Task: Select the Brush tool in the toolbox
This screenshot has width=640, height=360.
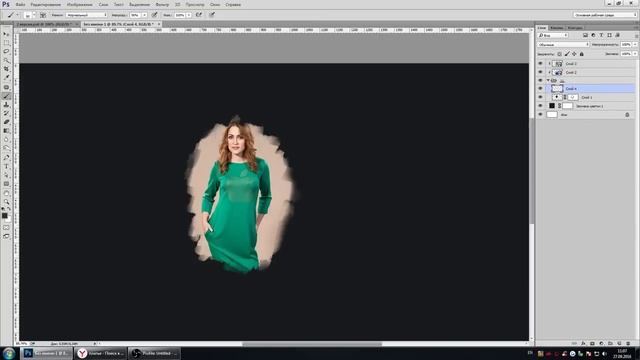Action: pyautogui.click(x=6, y=96)
